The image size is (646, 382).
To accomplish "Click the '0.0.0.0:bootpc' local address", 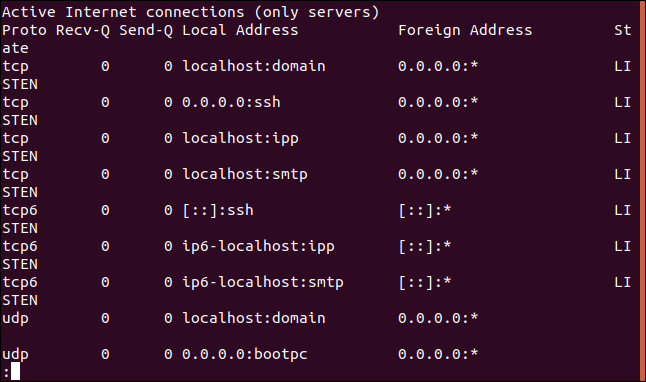I will (245, 354).
